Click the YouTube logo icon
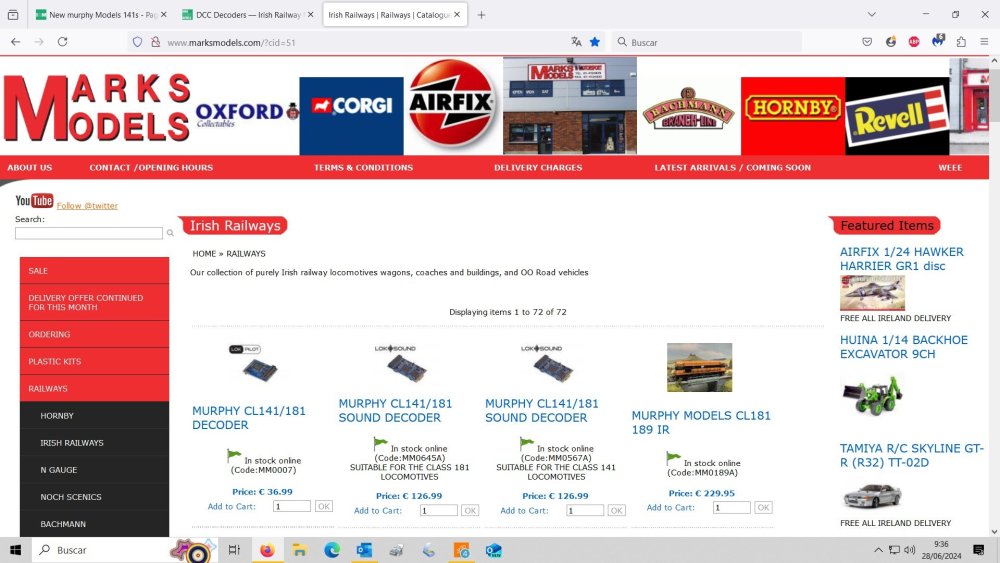 tap(34, 201)
